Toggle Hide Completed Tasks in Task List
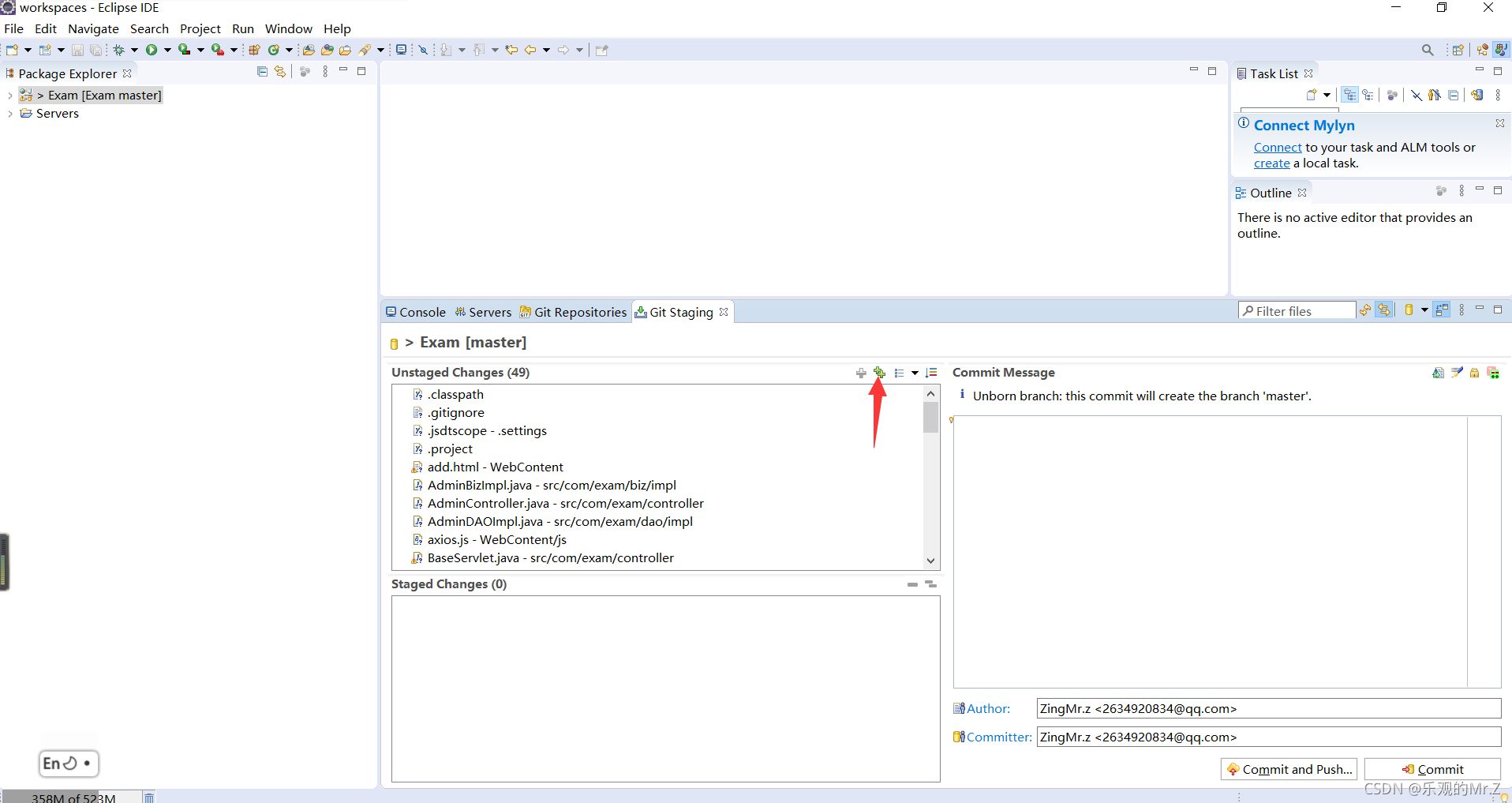The height and width of the screenshot is (803, 1512). [x=1417, y=95]
